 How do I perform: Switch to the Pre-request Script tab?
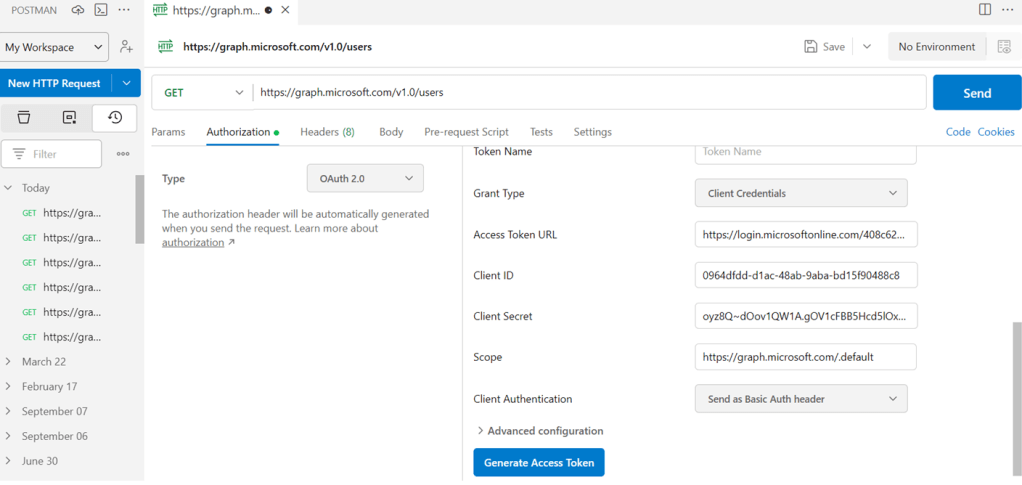coord(466,132)
